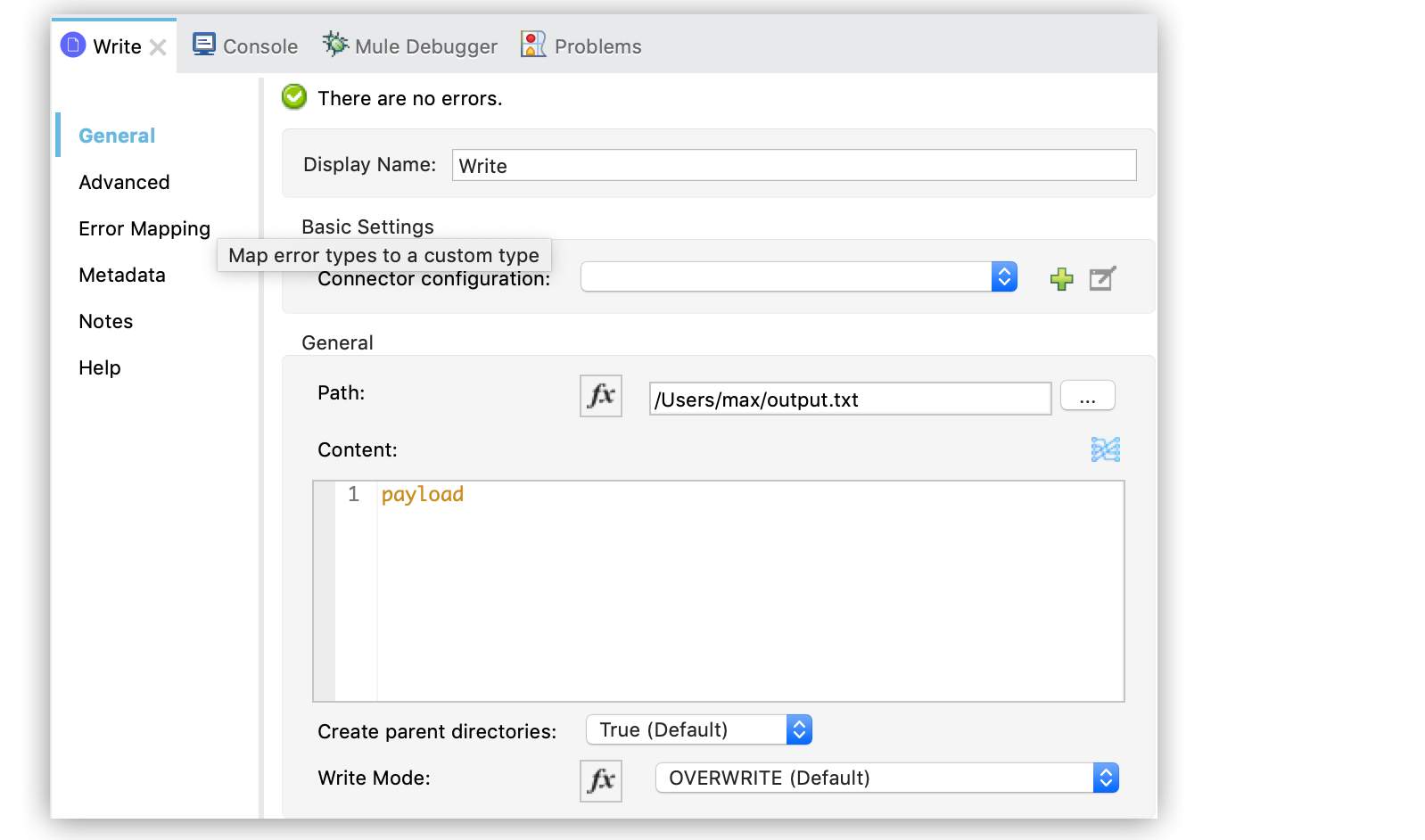
Task: Select the Advanced section in sidebar
Action: [124, 183]
